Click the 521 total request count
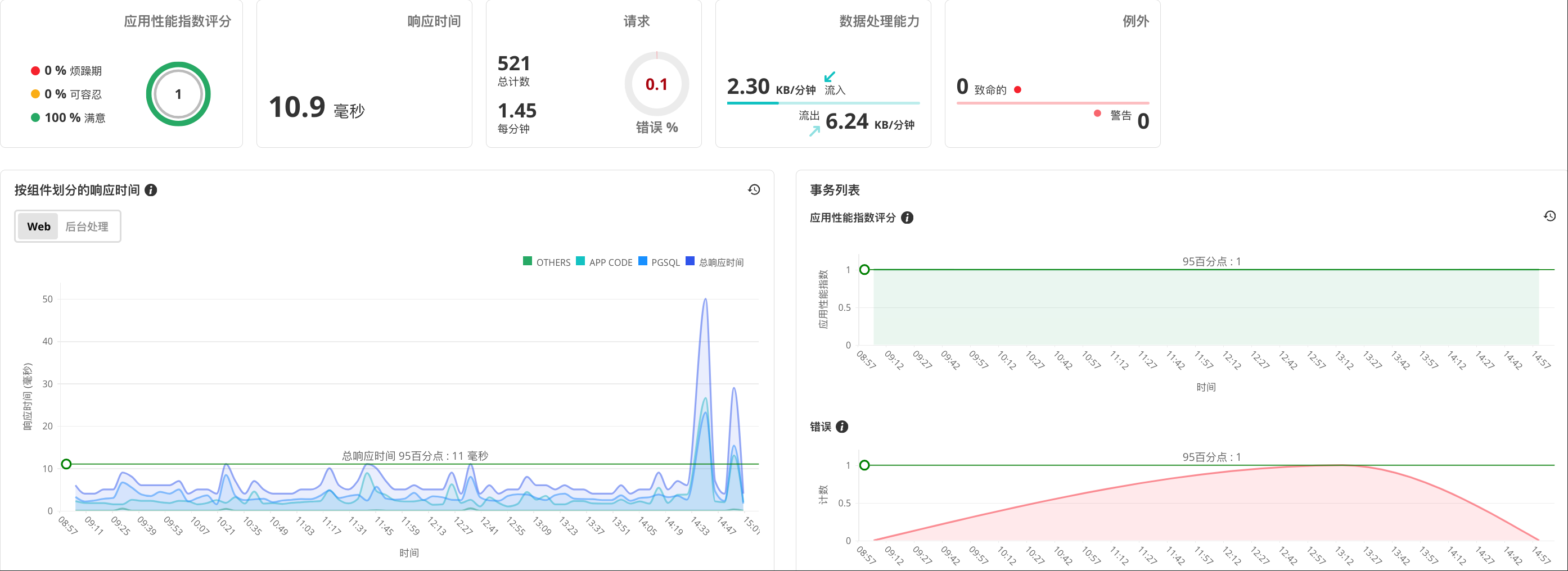This screenshot has height=571, width=1568. click(513, 64)
